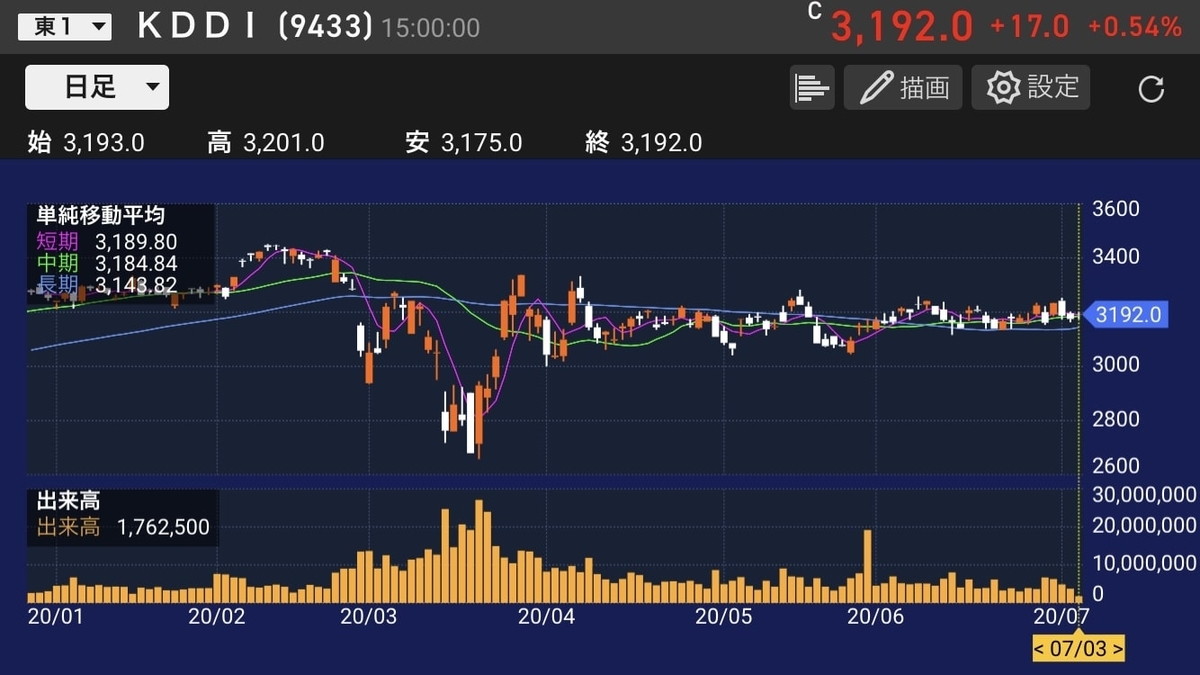Select the 2600 price axis label
The height and width of the screenshot is (675, 1200).
tap(1118, 465)
